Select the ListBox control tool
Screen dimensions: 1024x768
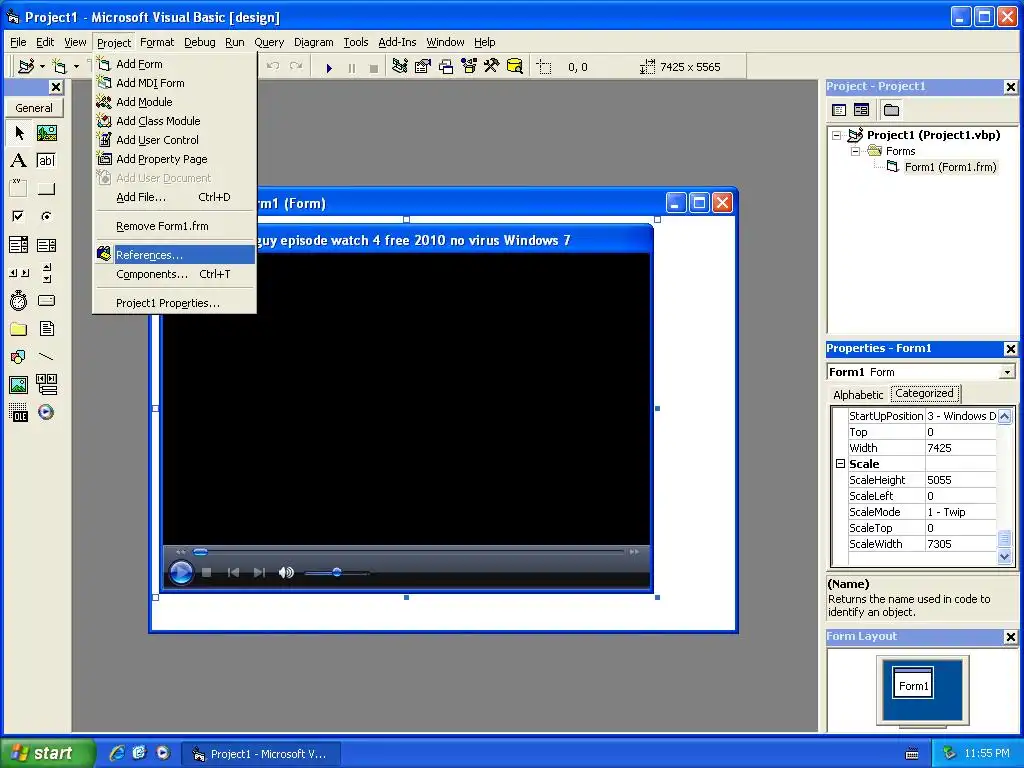(46, 245)
